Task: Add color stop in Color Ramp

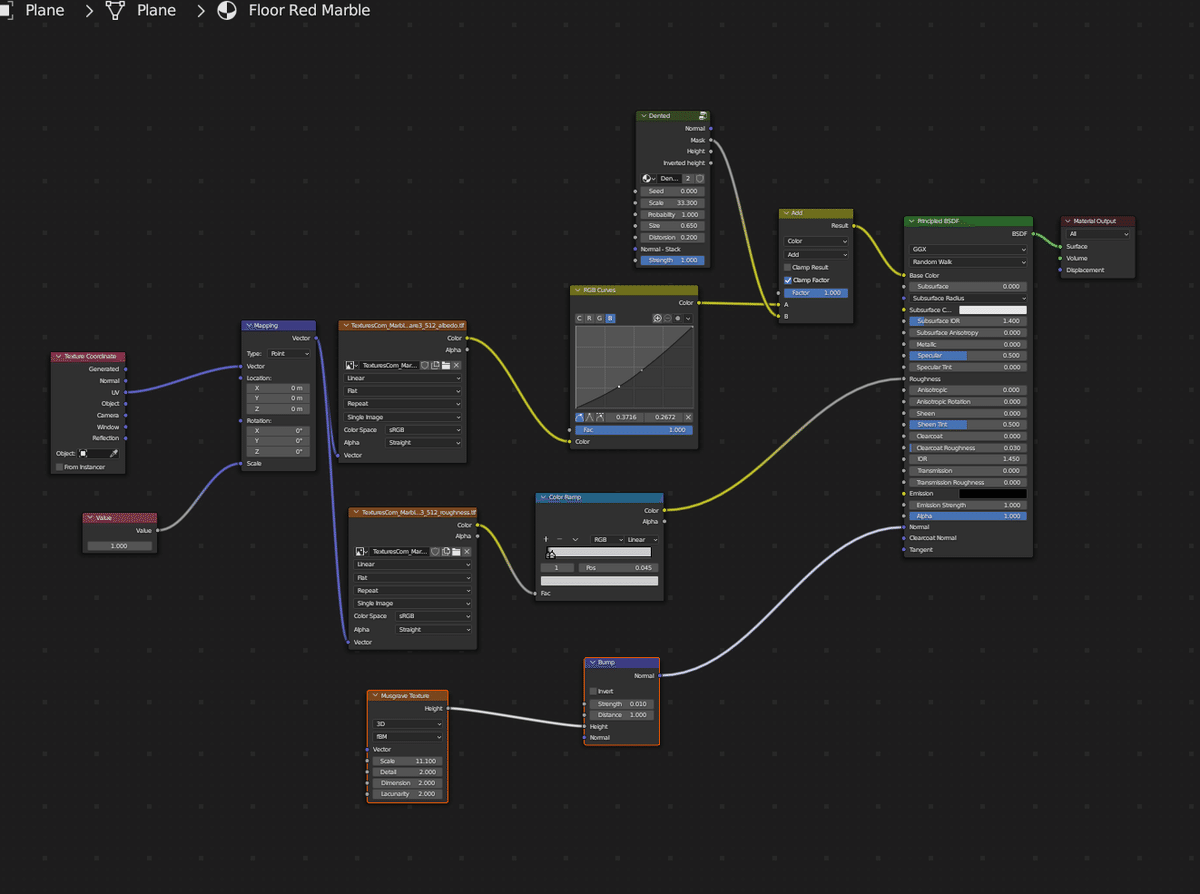Action: [546, 539]
